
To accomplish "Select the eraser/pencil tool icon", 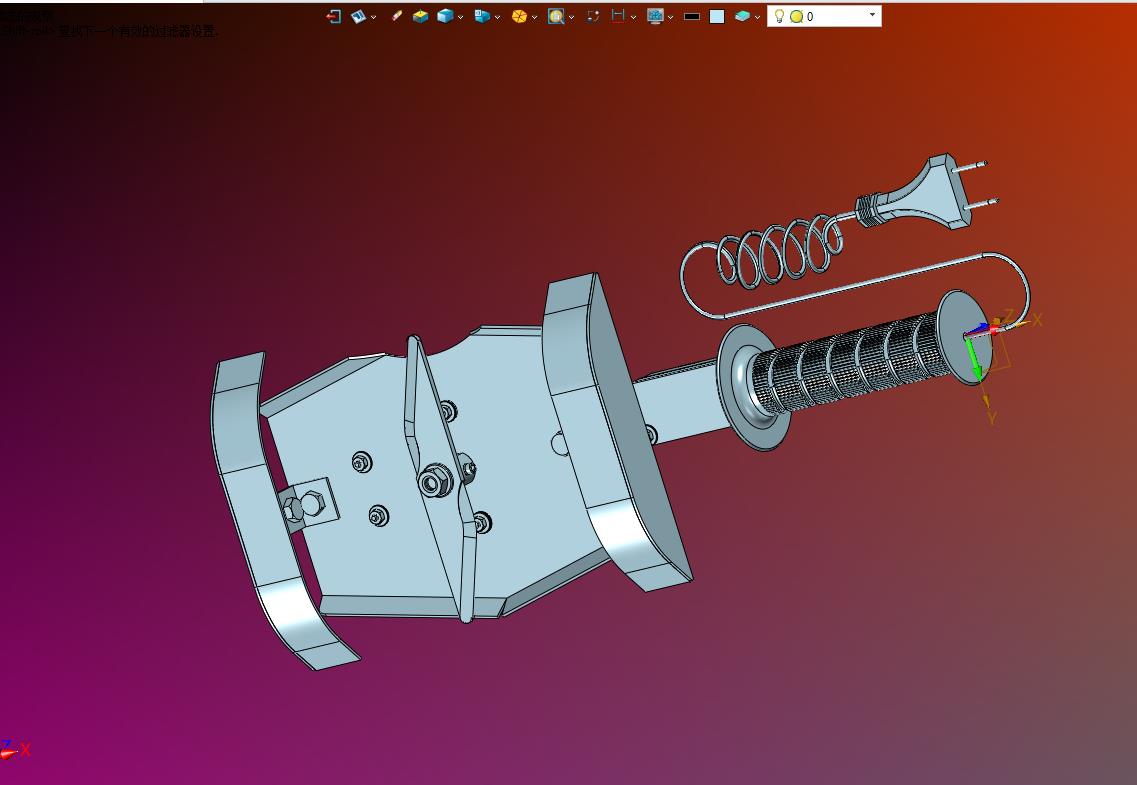I will click(397, 16).
